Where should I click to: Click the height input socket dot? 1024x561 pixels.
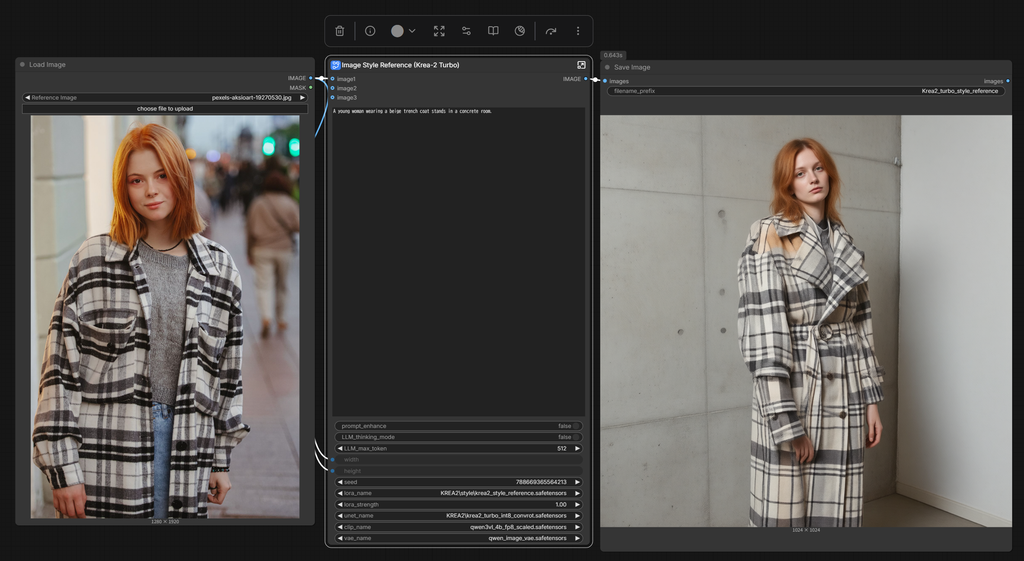click(332, 471)
